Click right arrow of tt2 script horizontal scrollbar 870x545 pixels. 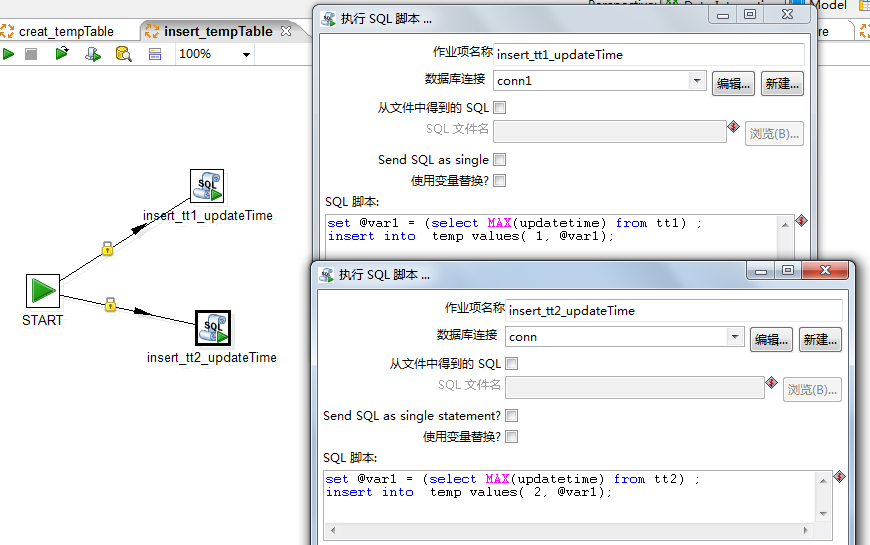pos(806,531)
